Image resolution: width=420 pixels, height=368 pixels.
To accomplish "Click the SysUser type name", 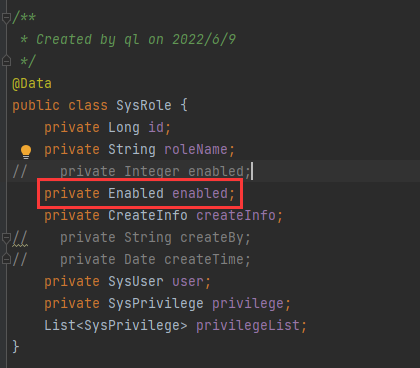I will coord(136,281).
